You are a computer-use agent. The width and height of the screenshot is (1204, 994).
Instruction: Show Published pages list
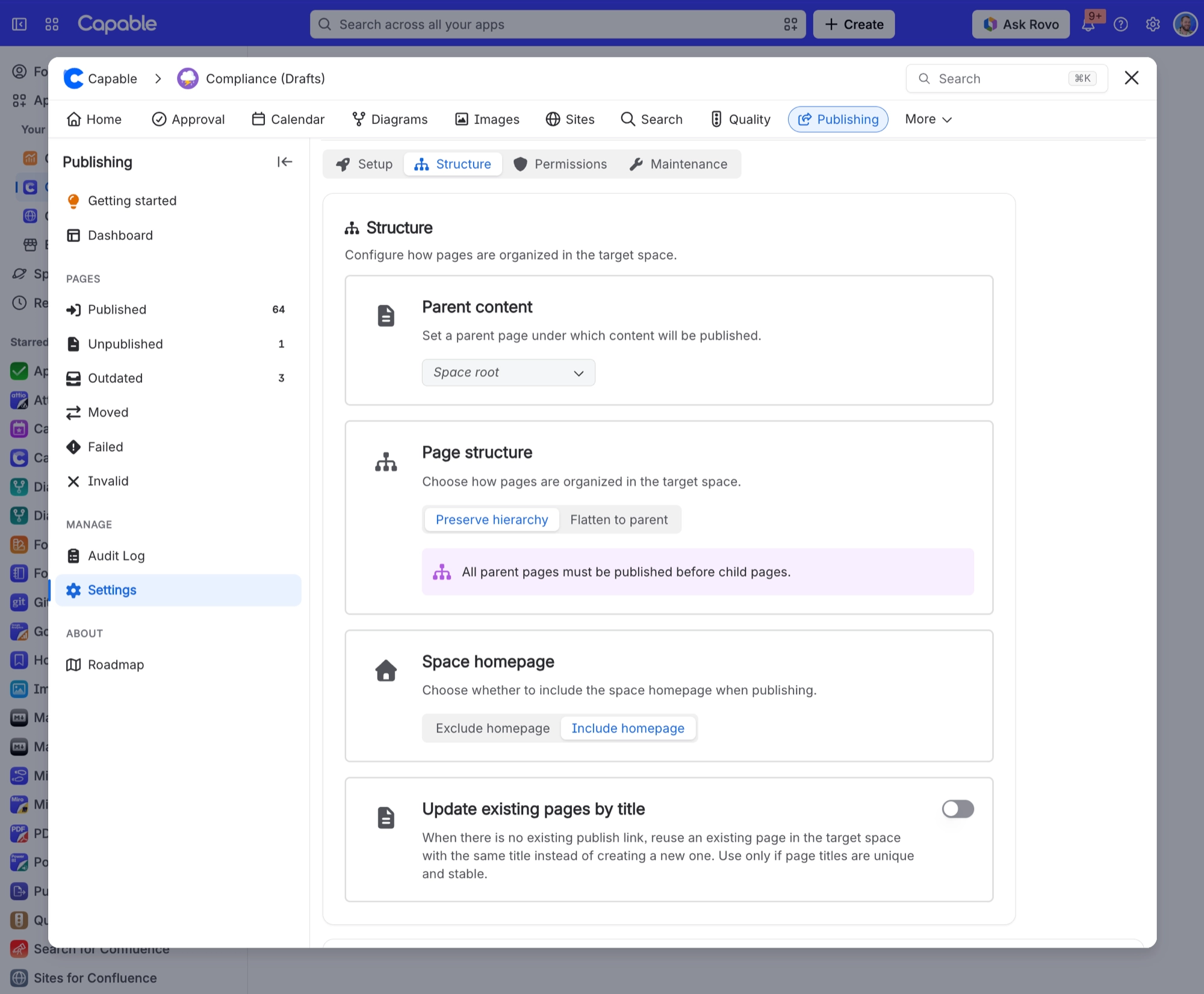[x=178, y=309]
